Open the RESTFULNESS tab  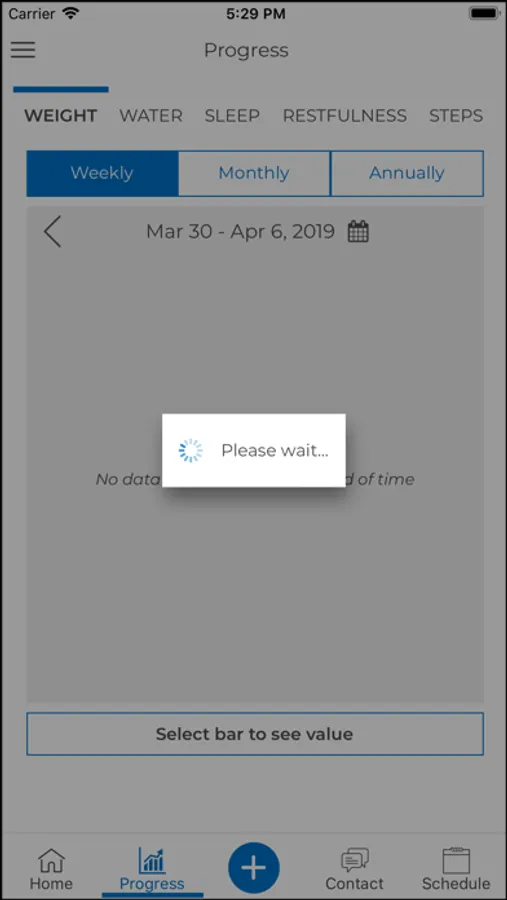[345, 115]
